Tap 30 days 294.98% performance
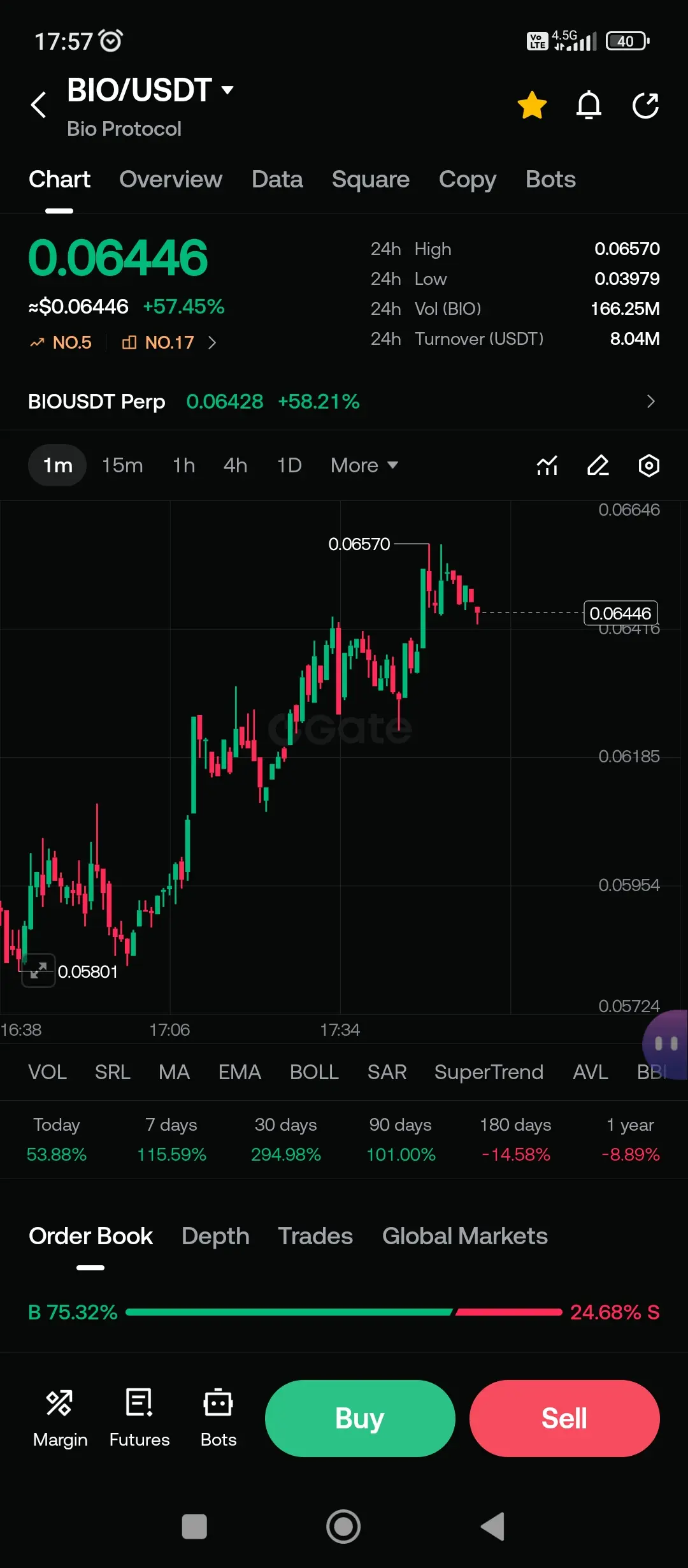 tap(286, 1140)
